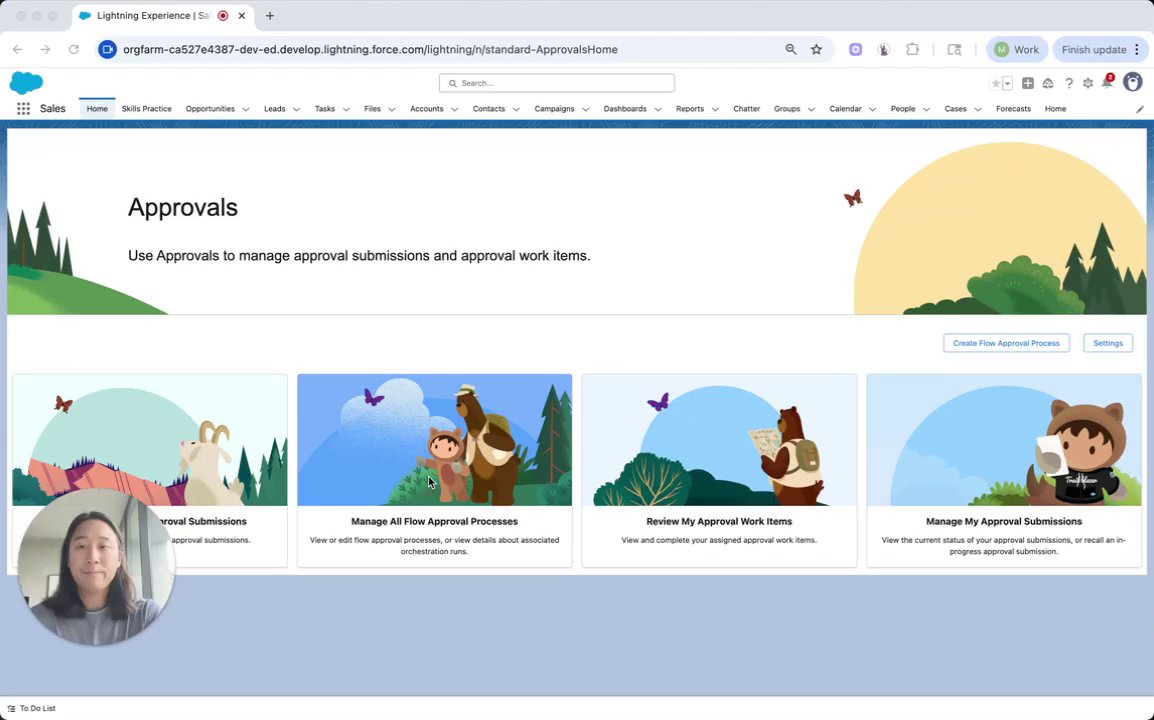Open the Accounts tab

pyautogui.click(x=427, y=109)
